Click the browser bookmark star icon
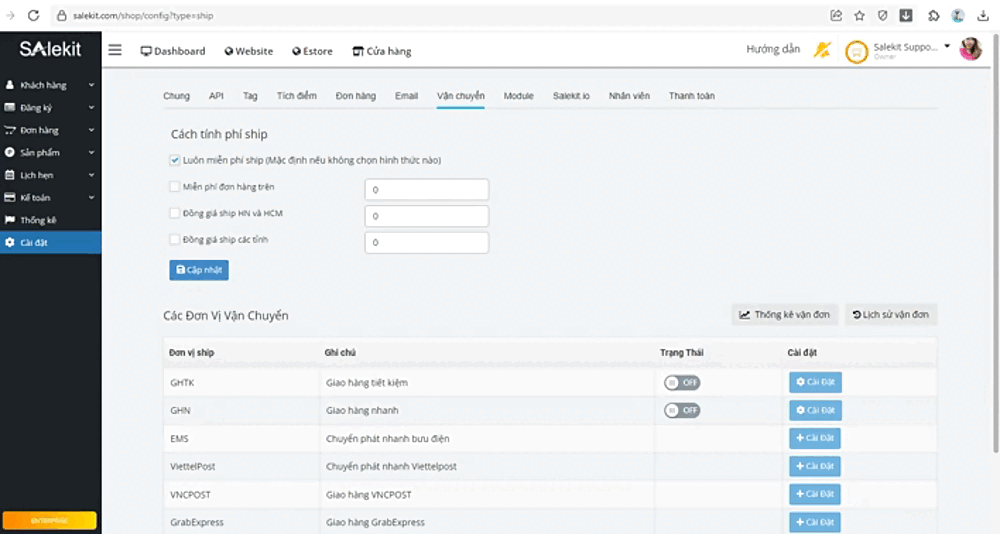 tap(859, 15)
